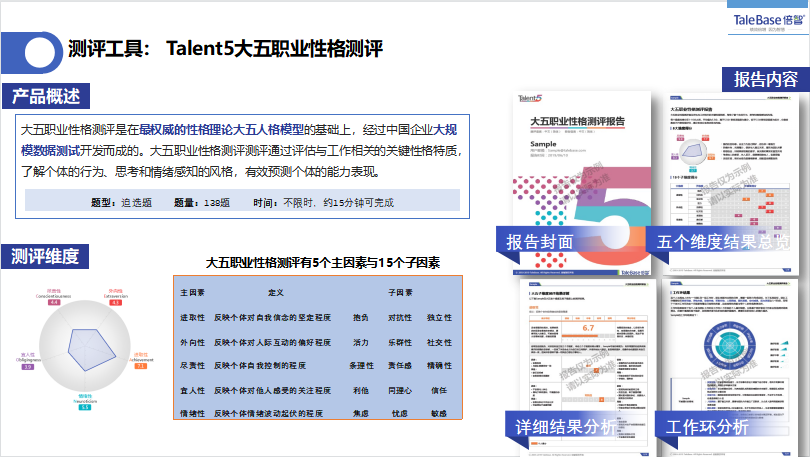This screenshot has width=810, height=457.
Task: Click the 报告内容 section label
Action: click(766, 80)
